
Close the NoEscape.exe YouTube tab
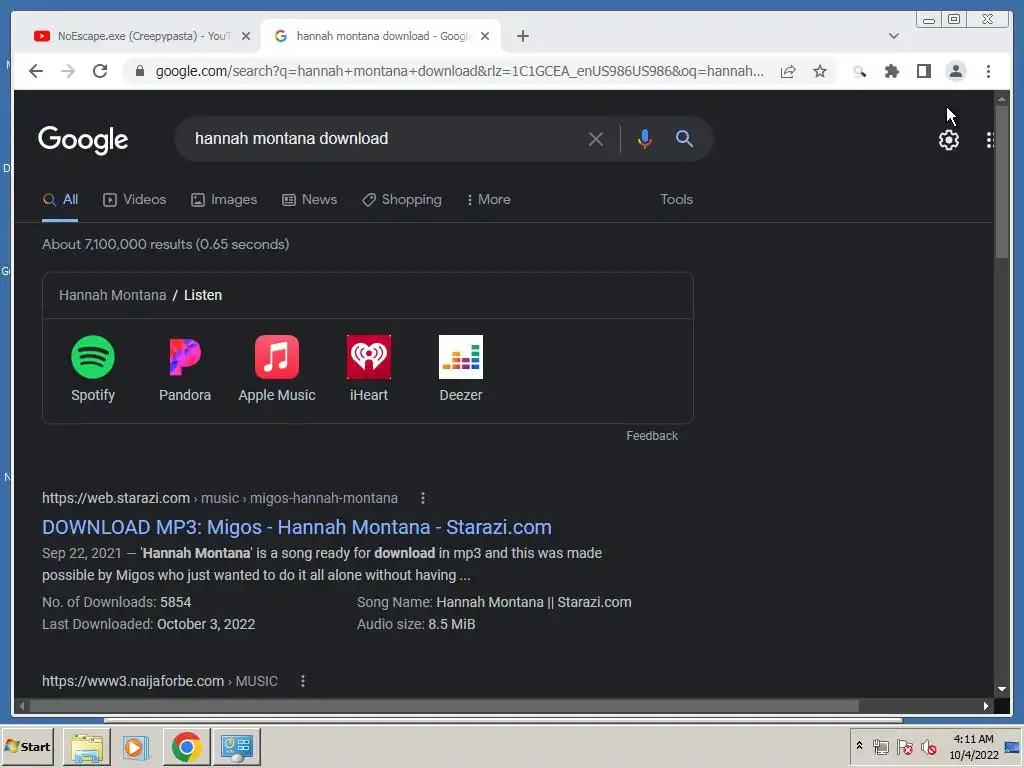click(x=246, y=36)
